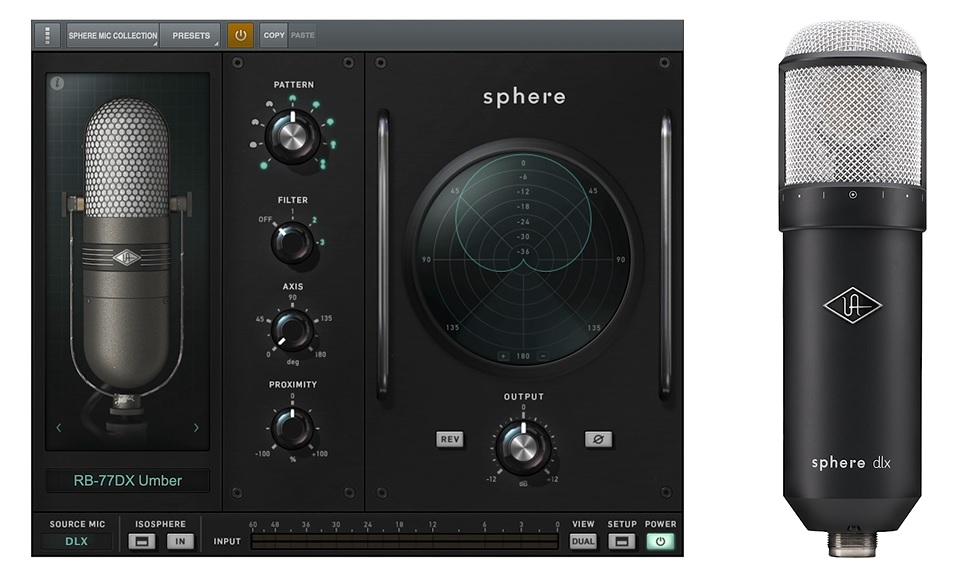Click the Axis knob's 0 label

coord(269,355)
